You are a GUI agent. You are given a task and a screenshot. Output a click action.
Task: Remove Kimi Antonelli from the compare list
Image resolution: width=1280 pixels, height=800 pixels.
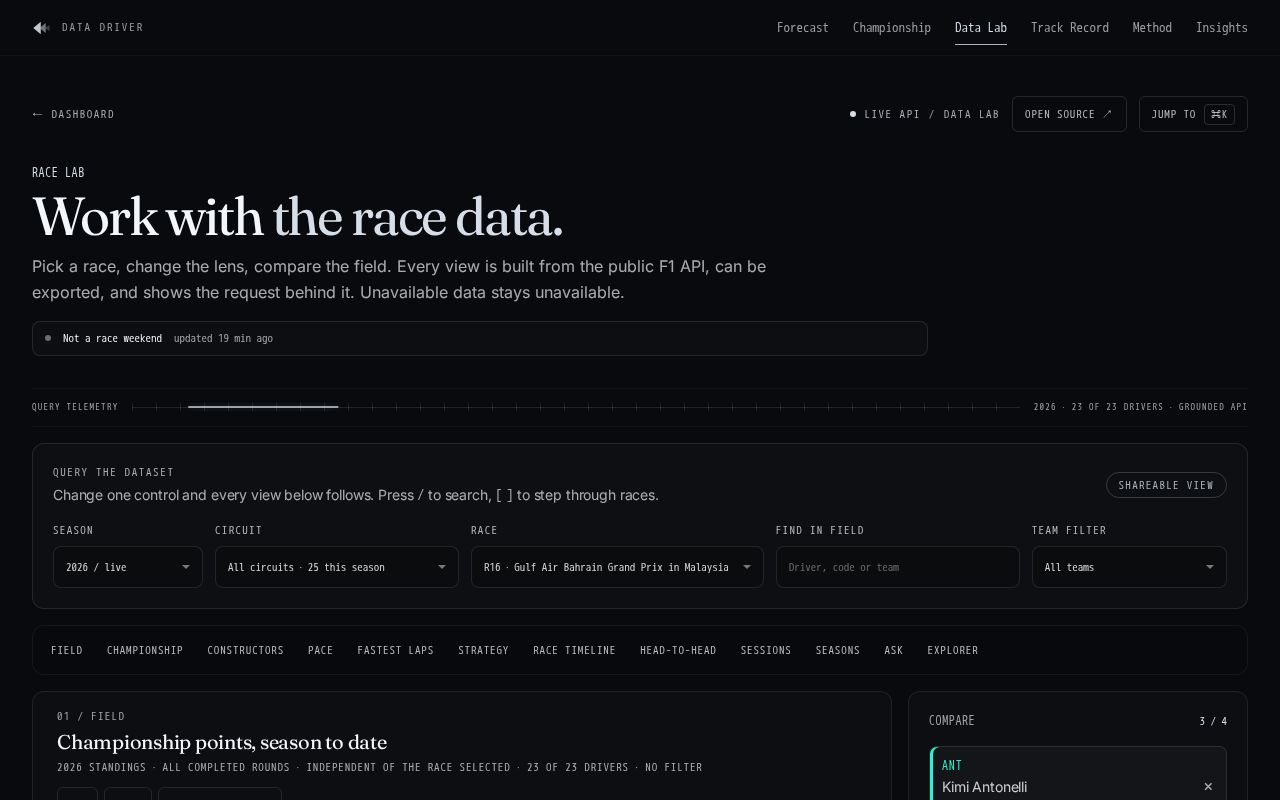pyautogui.click(x=1208, y=787)
